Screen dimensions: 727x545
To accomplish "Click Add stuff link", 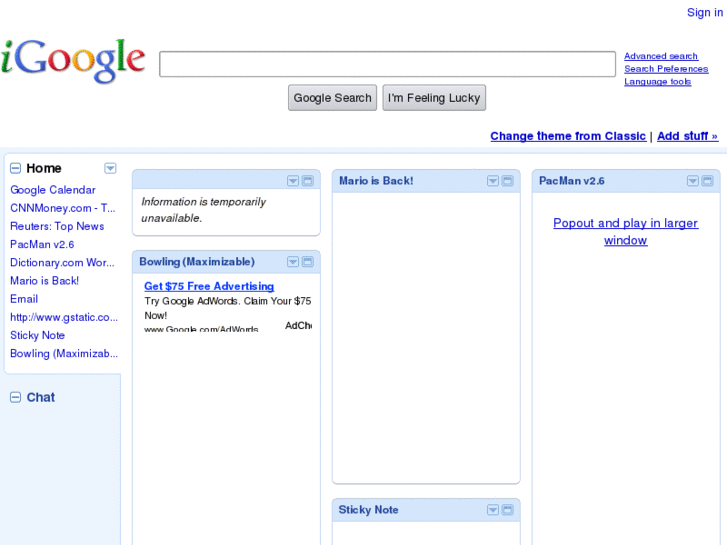I will 688,136.
